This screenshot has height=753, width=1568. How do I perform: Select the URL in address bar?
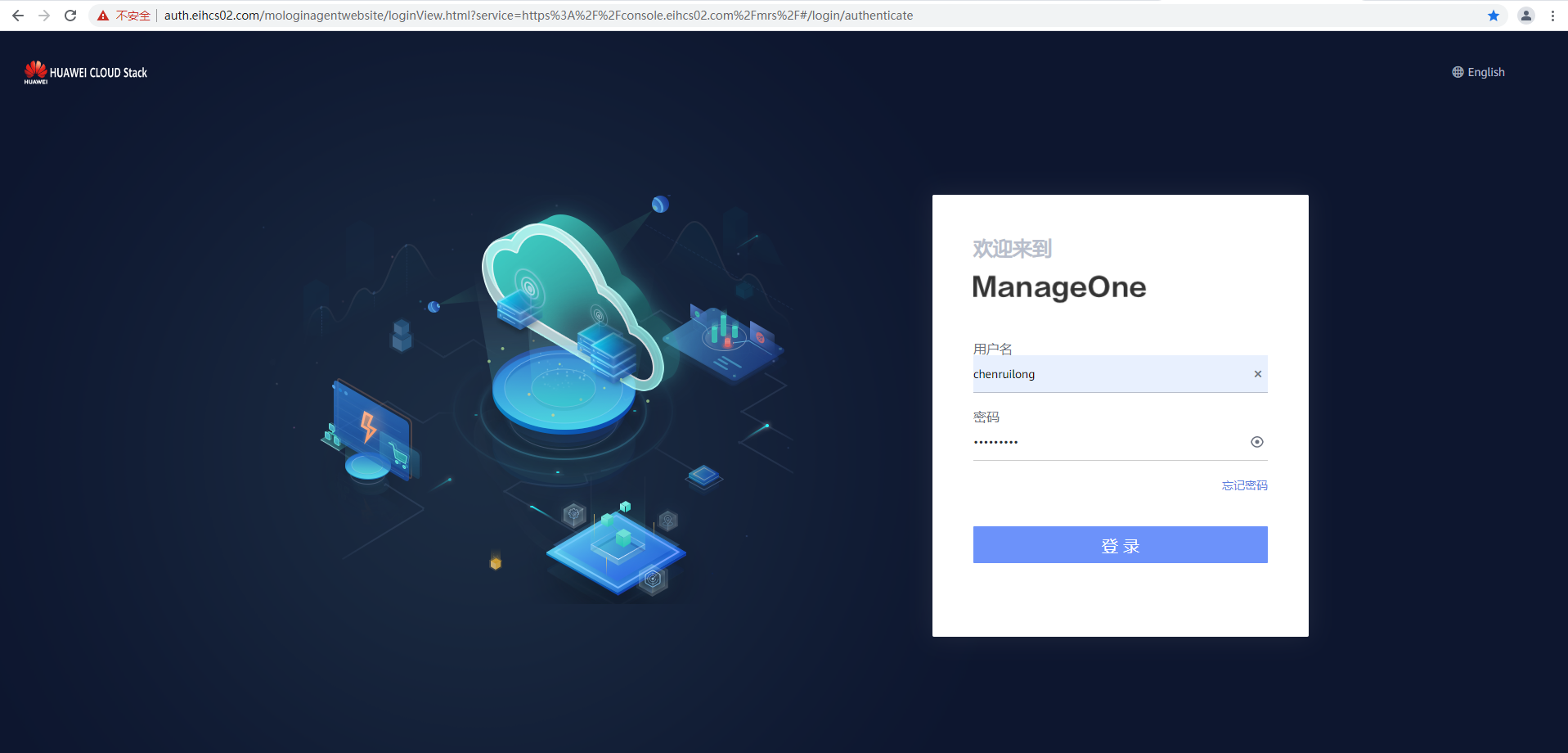538,16
